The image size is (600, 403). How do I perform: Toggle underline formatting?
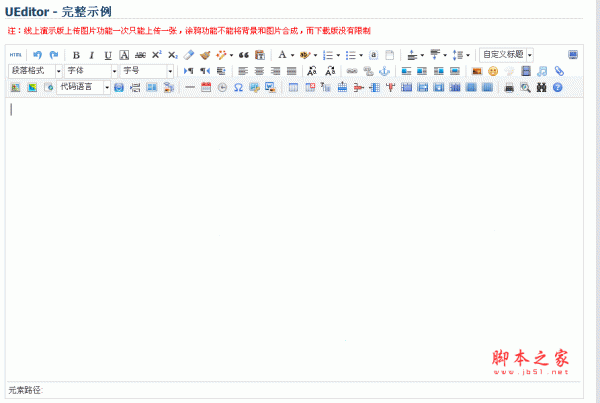(x=108, y=55)
